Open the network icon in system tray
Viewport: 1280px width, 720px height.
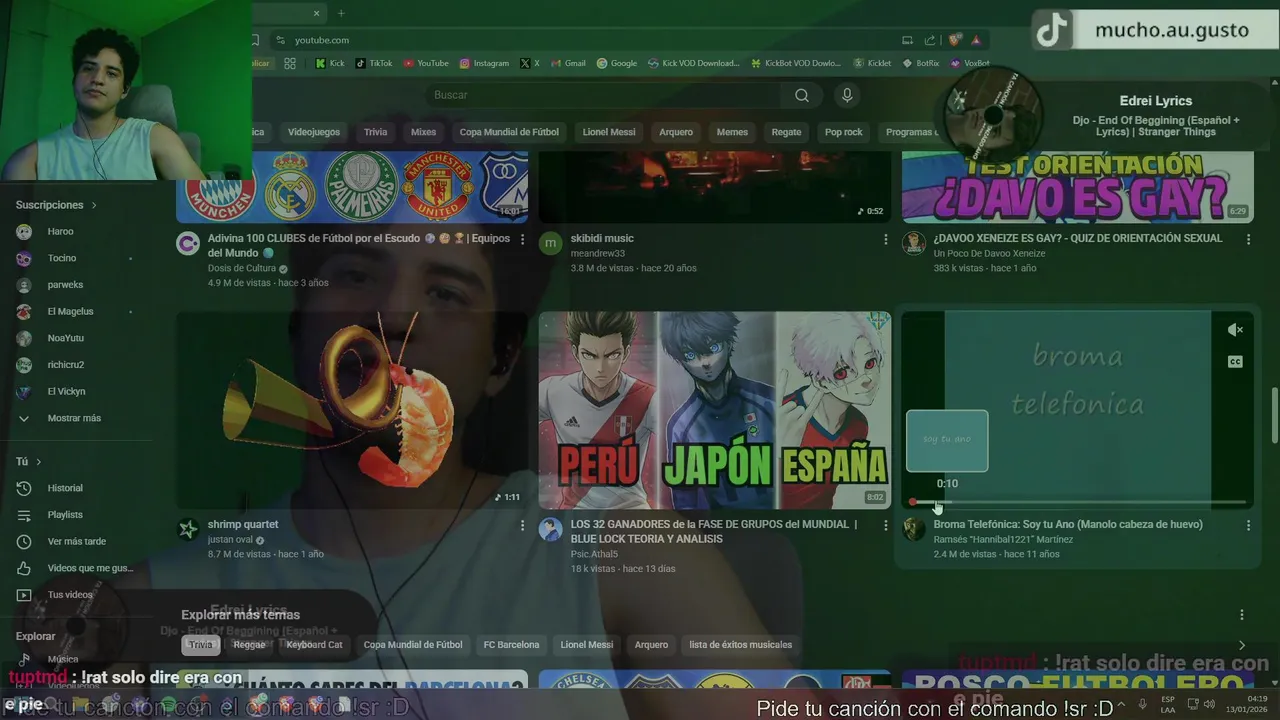[1193, 704]
